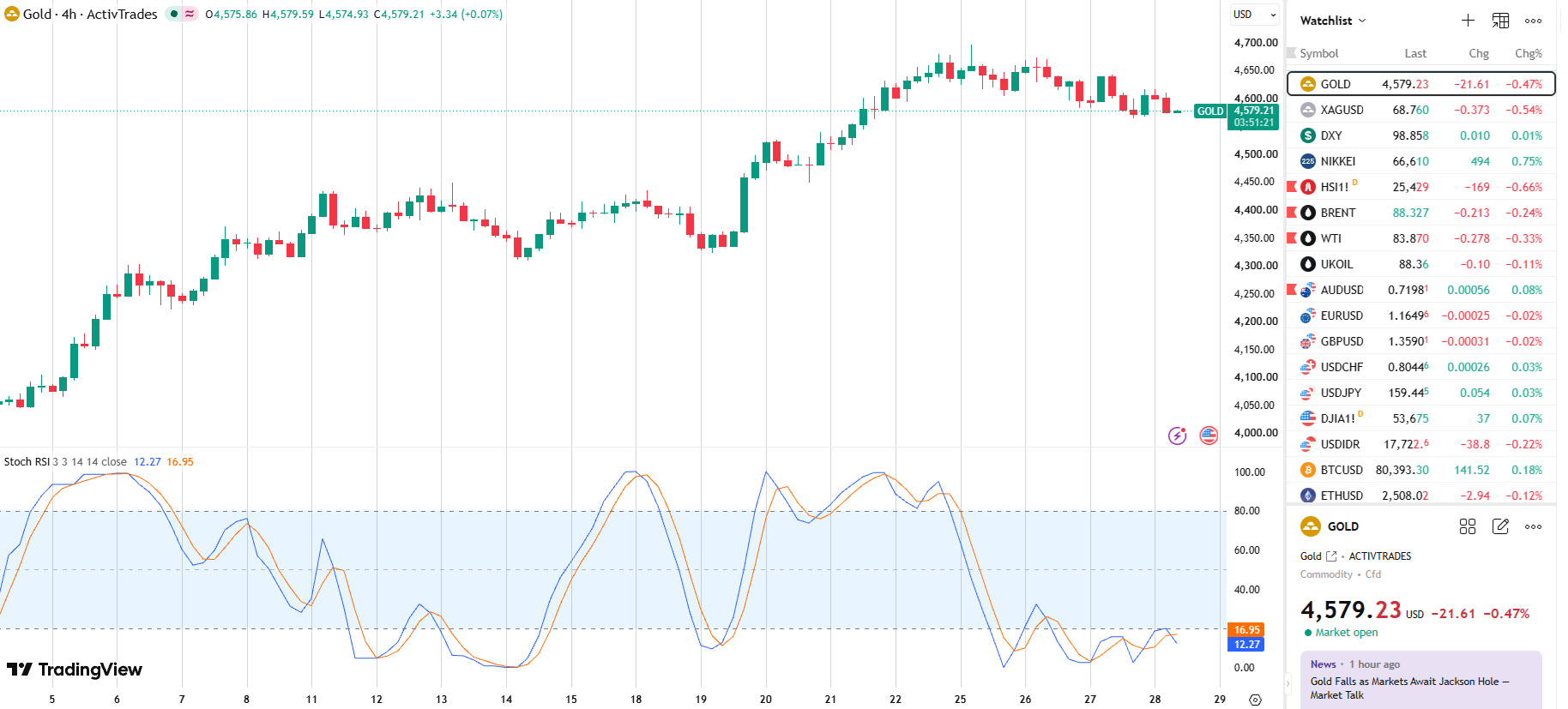Select USDIDR in the watchlist
Image resolution: width=1568 pixels, height=709 pixels.
[1421, 444]
